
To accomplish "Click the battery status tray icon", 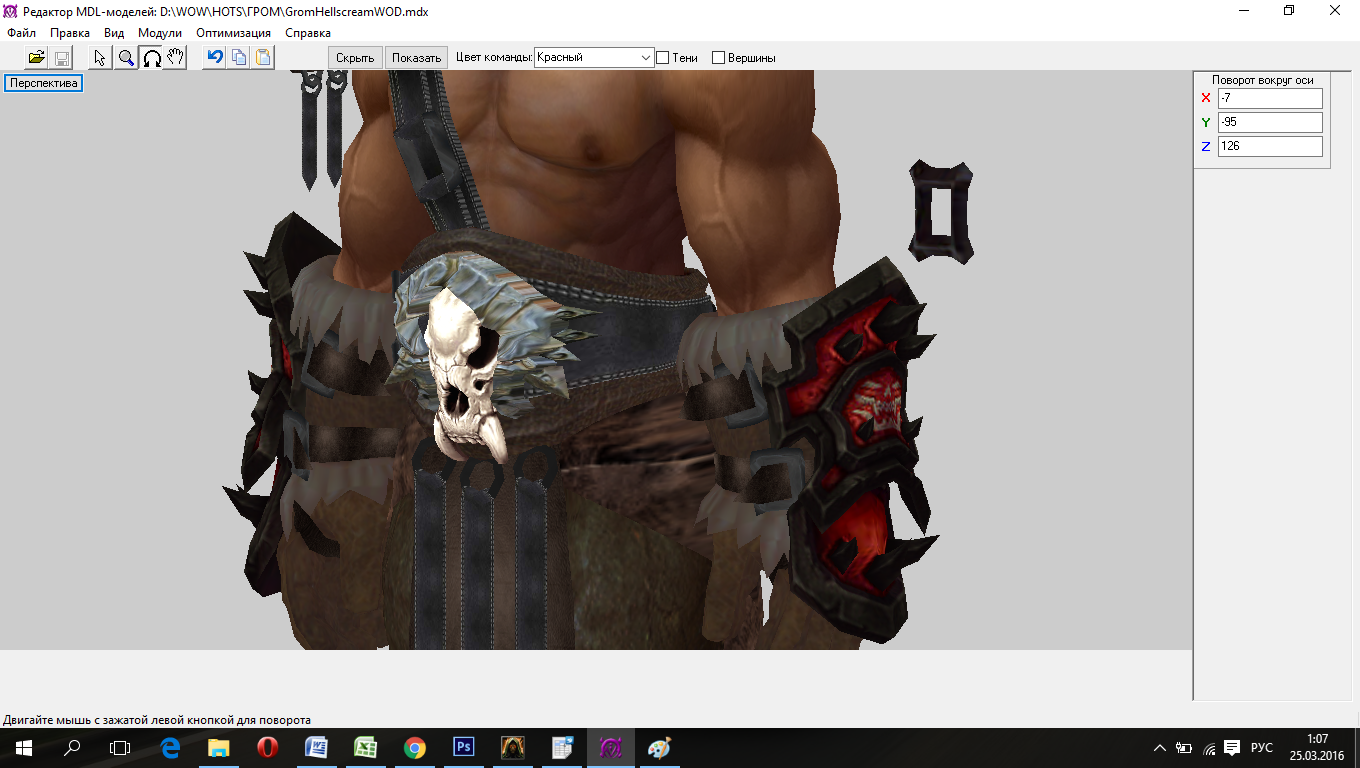I will 1184,748.
